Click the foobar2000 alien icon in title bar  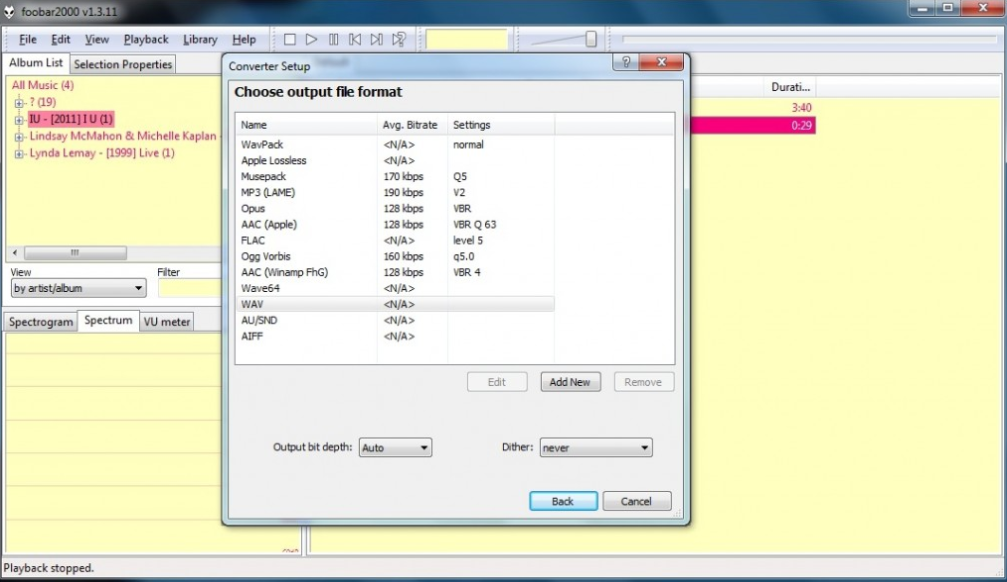pyautogui.click(x=9, y=12)
